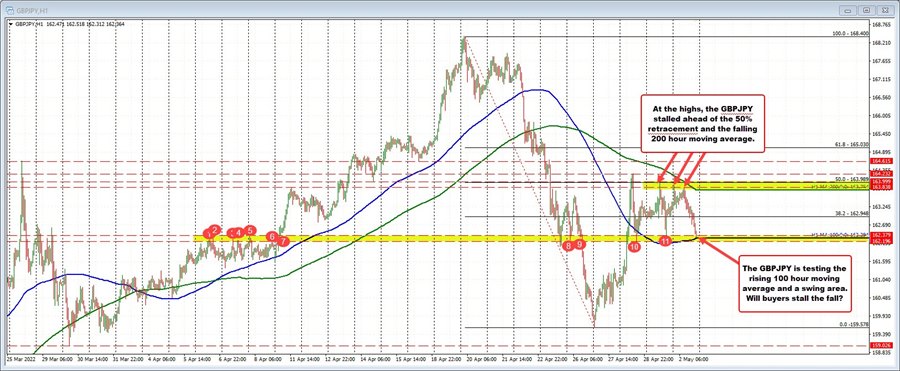This screenshot has height=371, width=900.
Task: Click the 168.765 value on price axis
Action: (883, 24)
